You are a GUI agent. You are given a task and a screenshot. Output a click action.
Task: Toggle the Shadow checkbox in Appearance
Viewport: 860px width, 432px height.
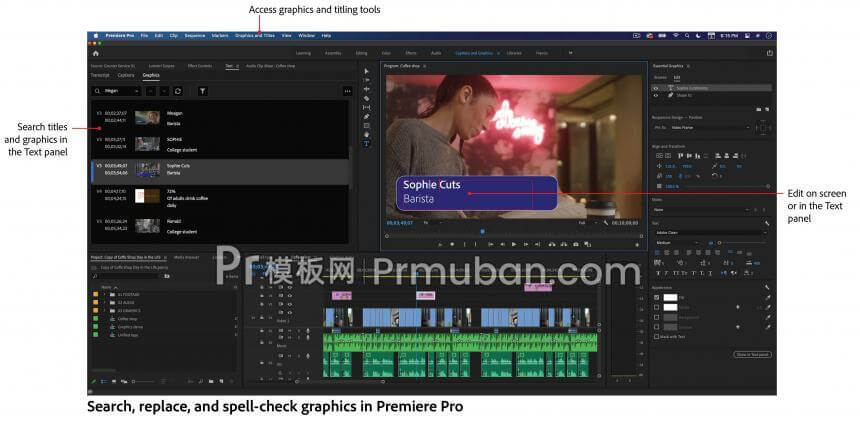click(x=657, y=327)
